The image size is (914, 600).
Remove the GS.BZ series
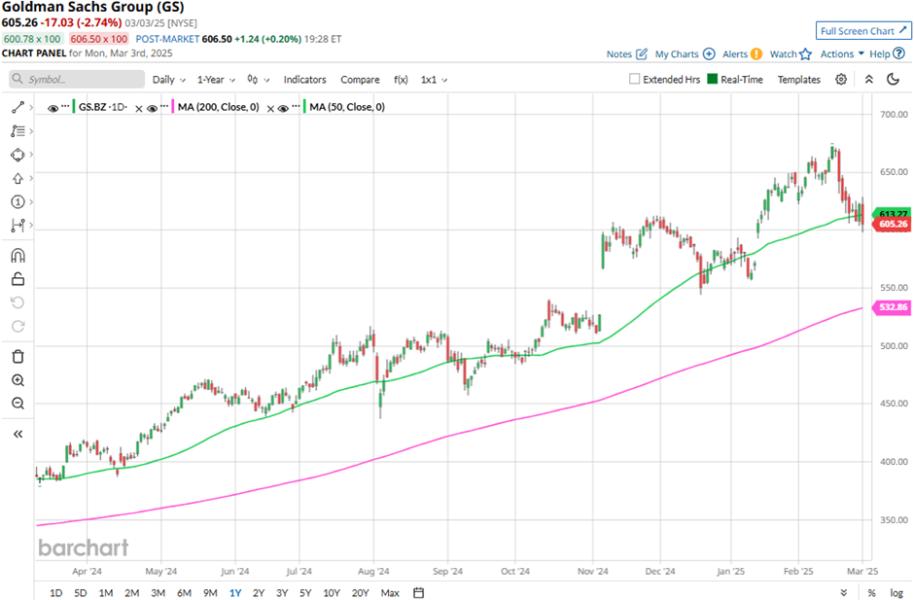(x=139, y=108)
